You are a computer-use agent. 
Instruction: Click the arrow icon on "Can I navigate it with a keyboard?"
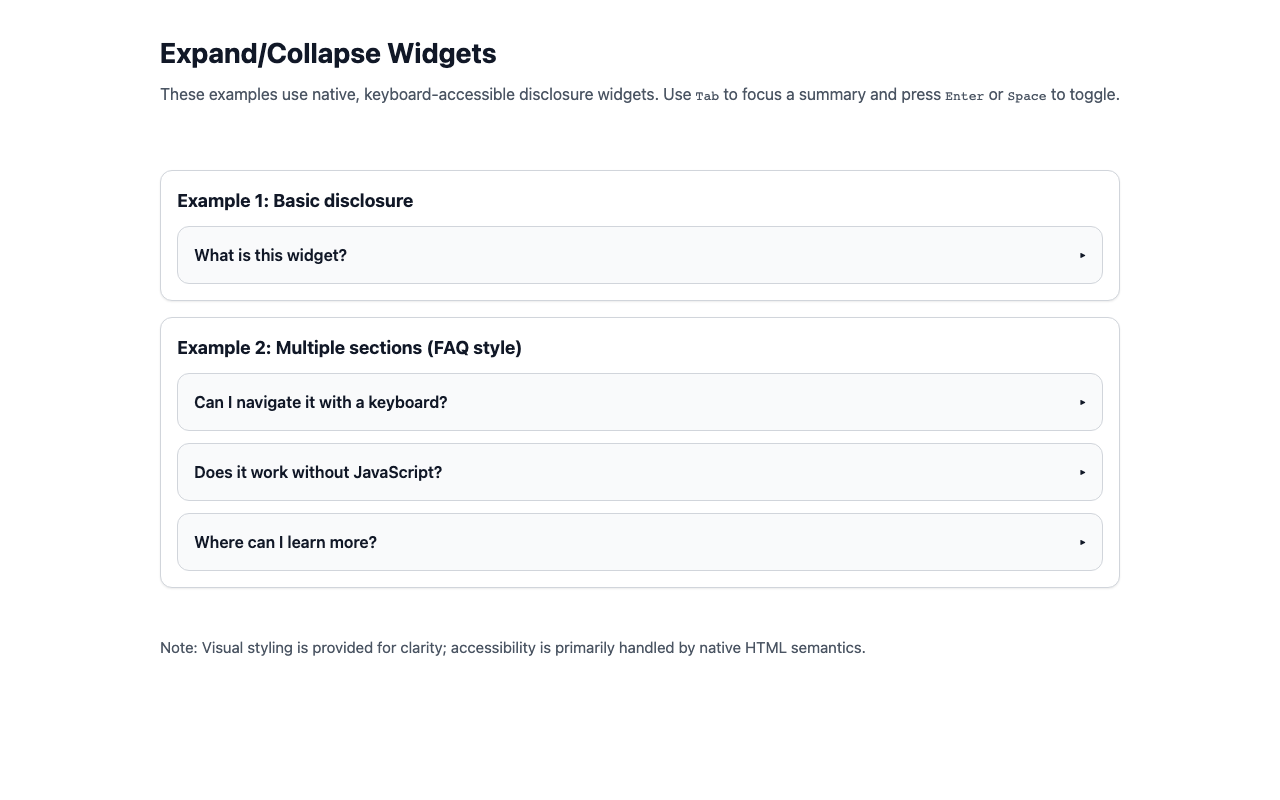[x=1082, y=402]
